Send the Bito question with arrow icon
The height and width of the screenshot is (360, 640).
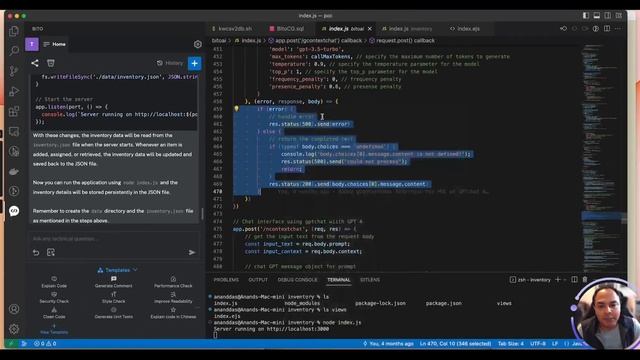tap(192, 253)
